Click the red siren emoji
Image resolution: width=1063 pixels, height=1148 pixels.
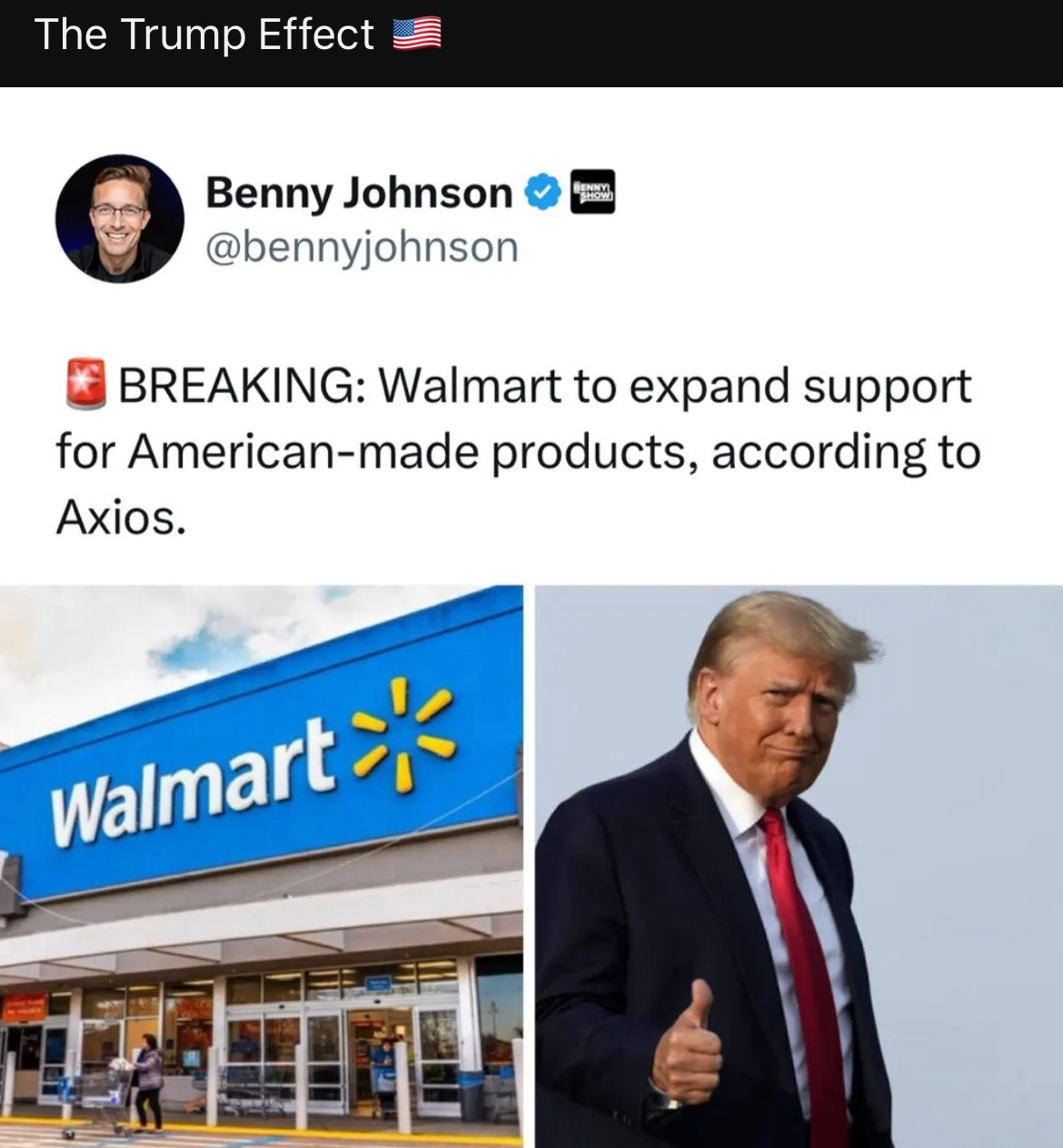(86, 383)
